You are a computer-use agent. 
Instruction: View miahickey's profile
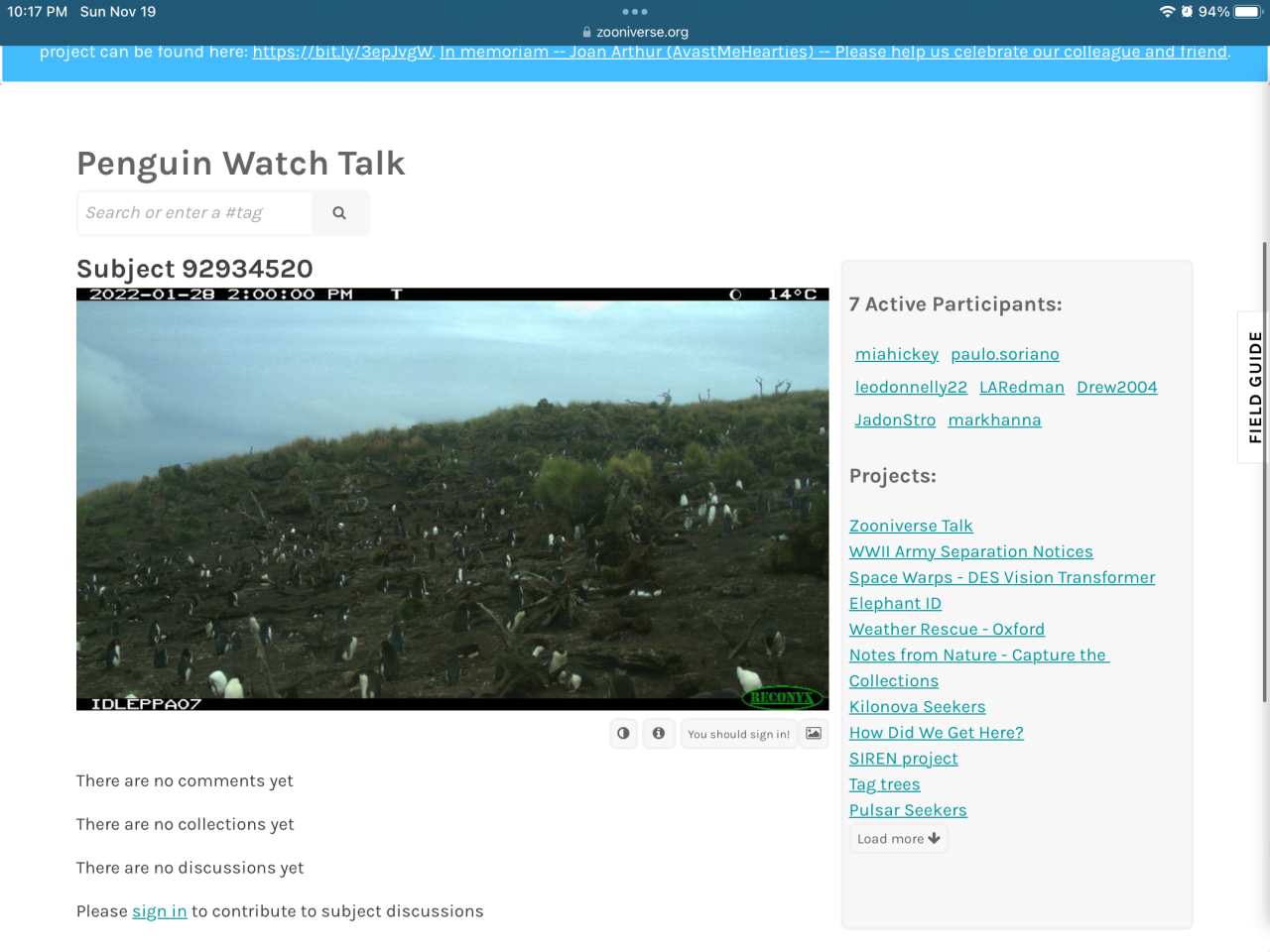[897, 354]
